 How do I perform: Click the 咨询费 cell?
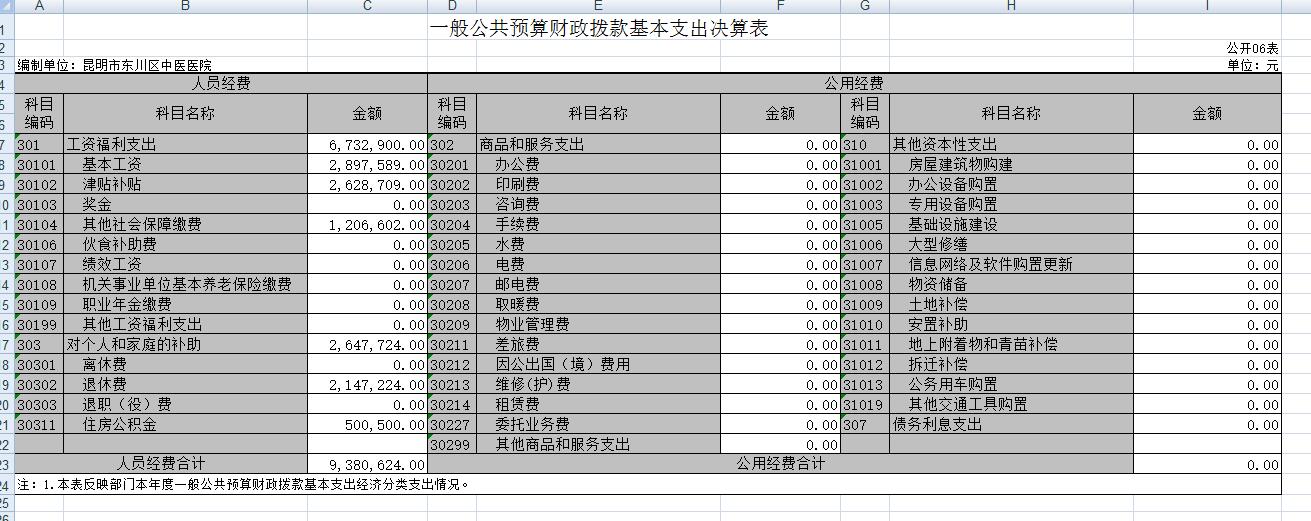pyautogui.click(x=598, y=204)
